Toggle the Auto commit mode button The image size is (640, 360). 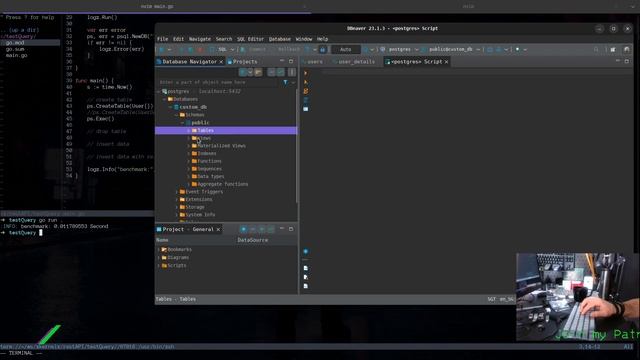345,49
